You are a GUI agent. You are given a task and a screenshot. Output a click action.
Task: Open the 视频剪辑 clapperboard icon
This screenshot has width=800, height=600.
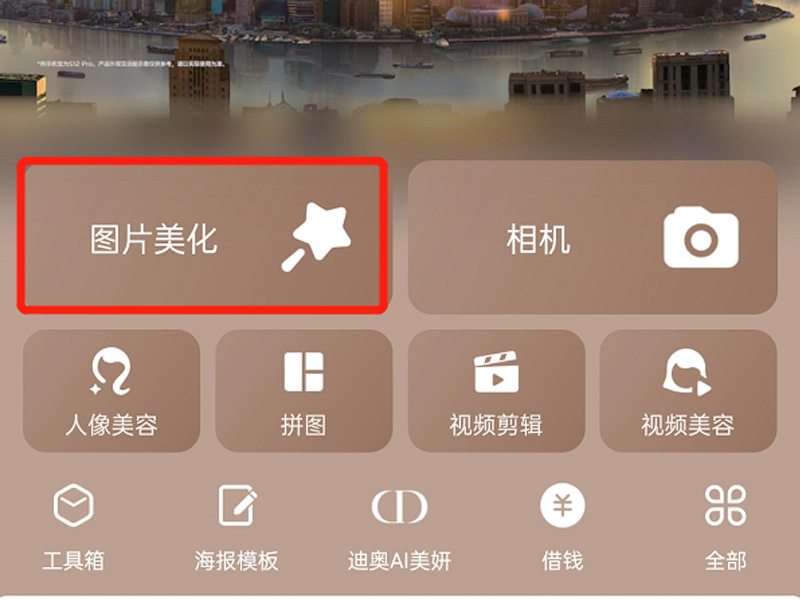(x=496, y=371)
